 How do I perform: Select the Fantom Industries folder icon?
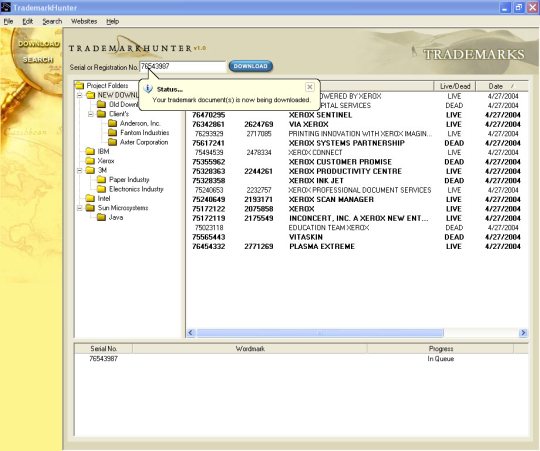pyautogui.click(x=113, y=133)
